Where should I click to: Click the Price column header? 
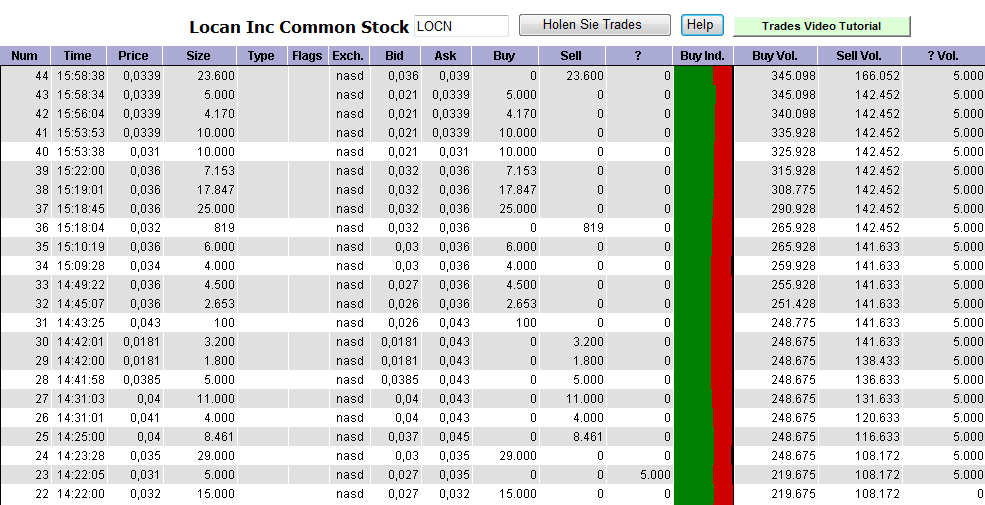tap(133, 56)
